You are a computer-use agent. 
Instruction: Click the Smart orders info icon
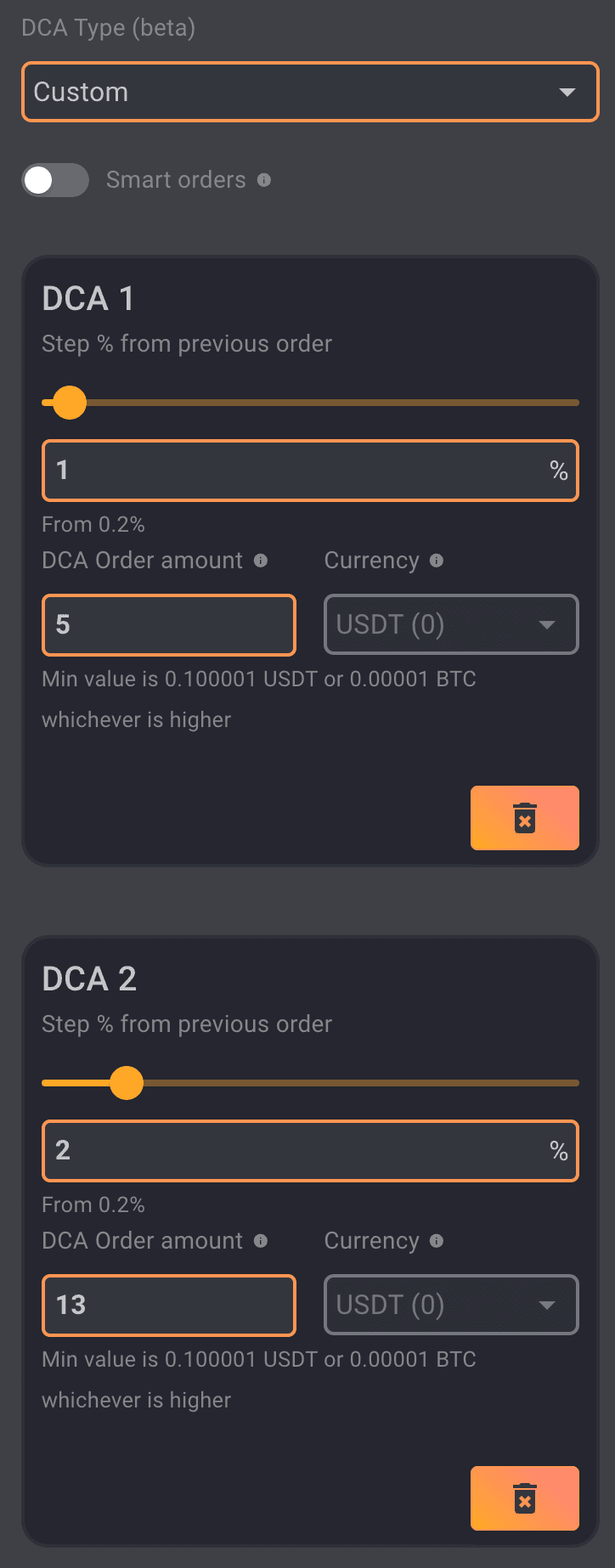click(x=264, y=180)
